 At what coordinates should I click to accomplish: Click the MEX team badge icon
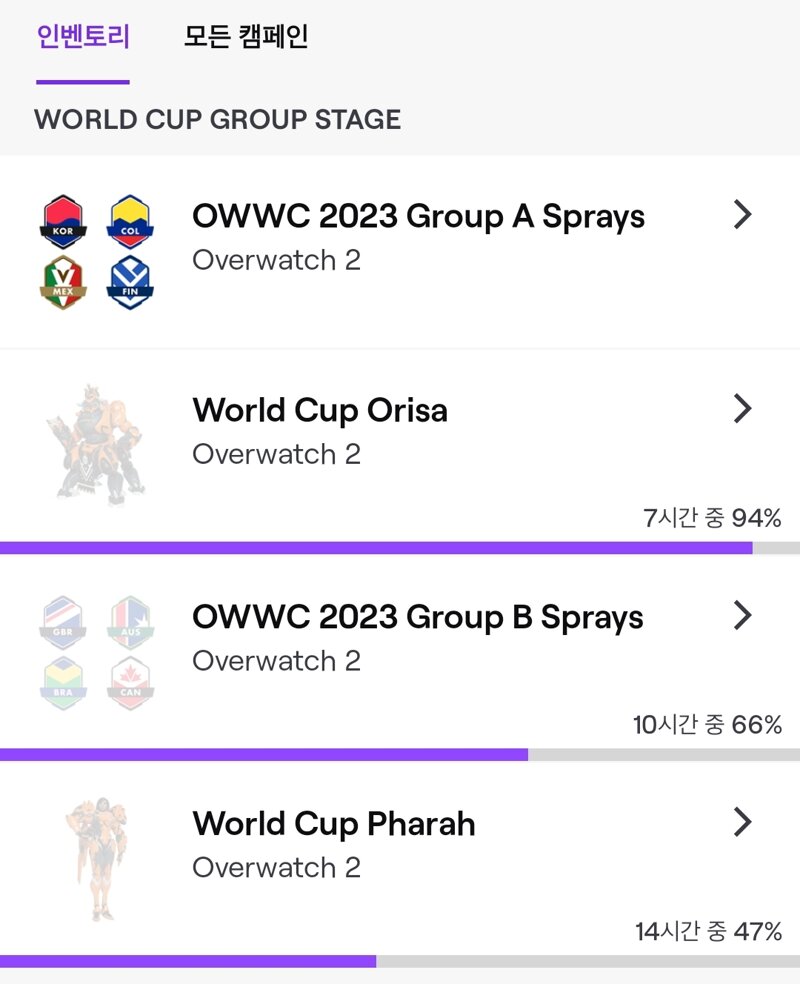click(63, 282)
